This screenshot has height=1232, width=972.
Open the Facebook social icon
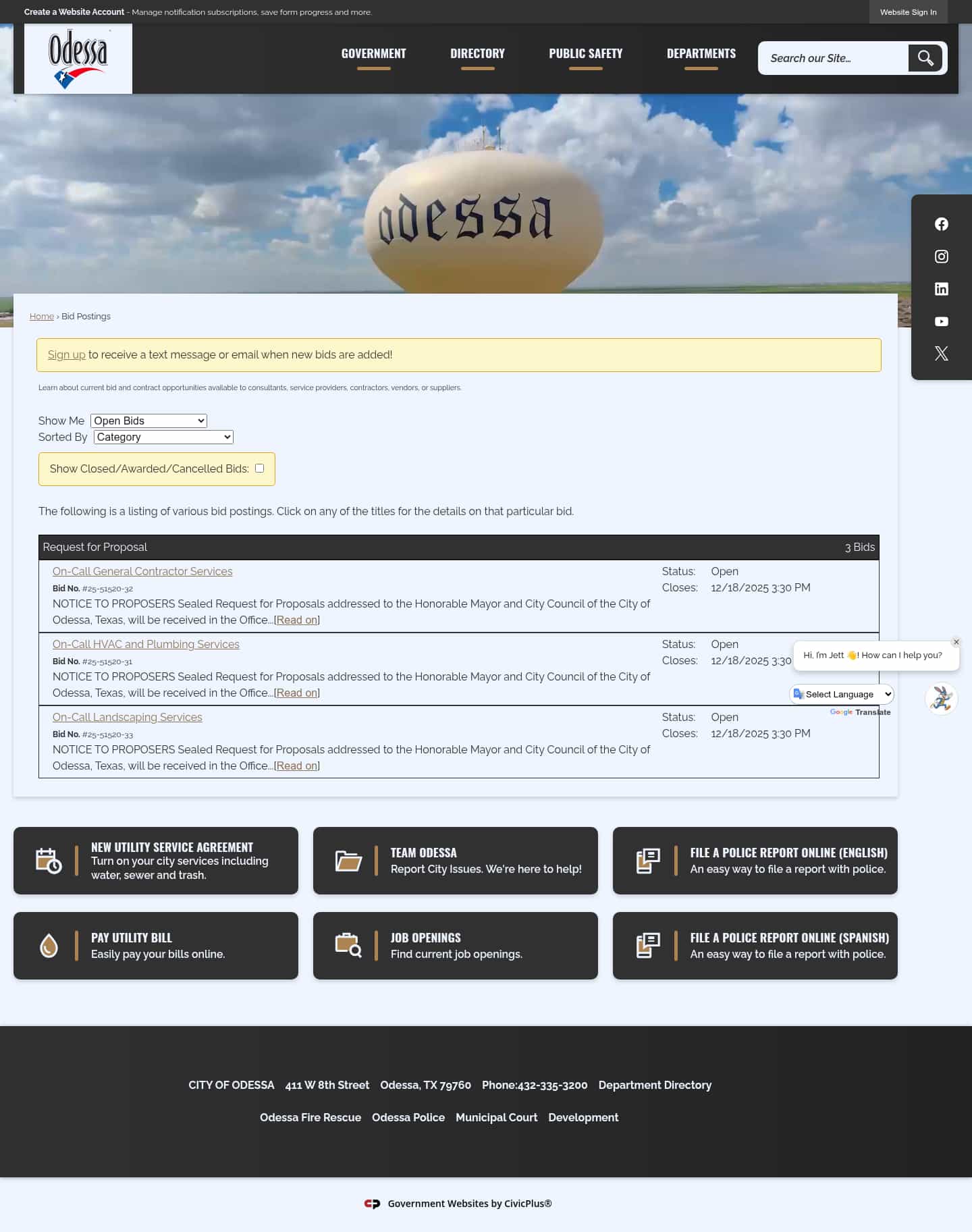click(x=941, y=224)
